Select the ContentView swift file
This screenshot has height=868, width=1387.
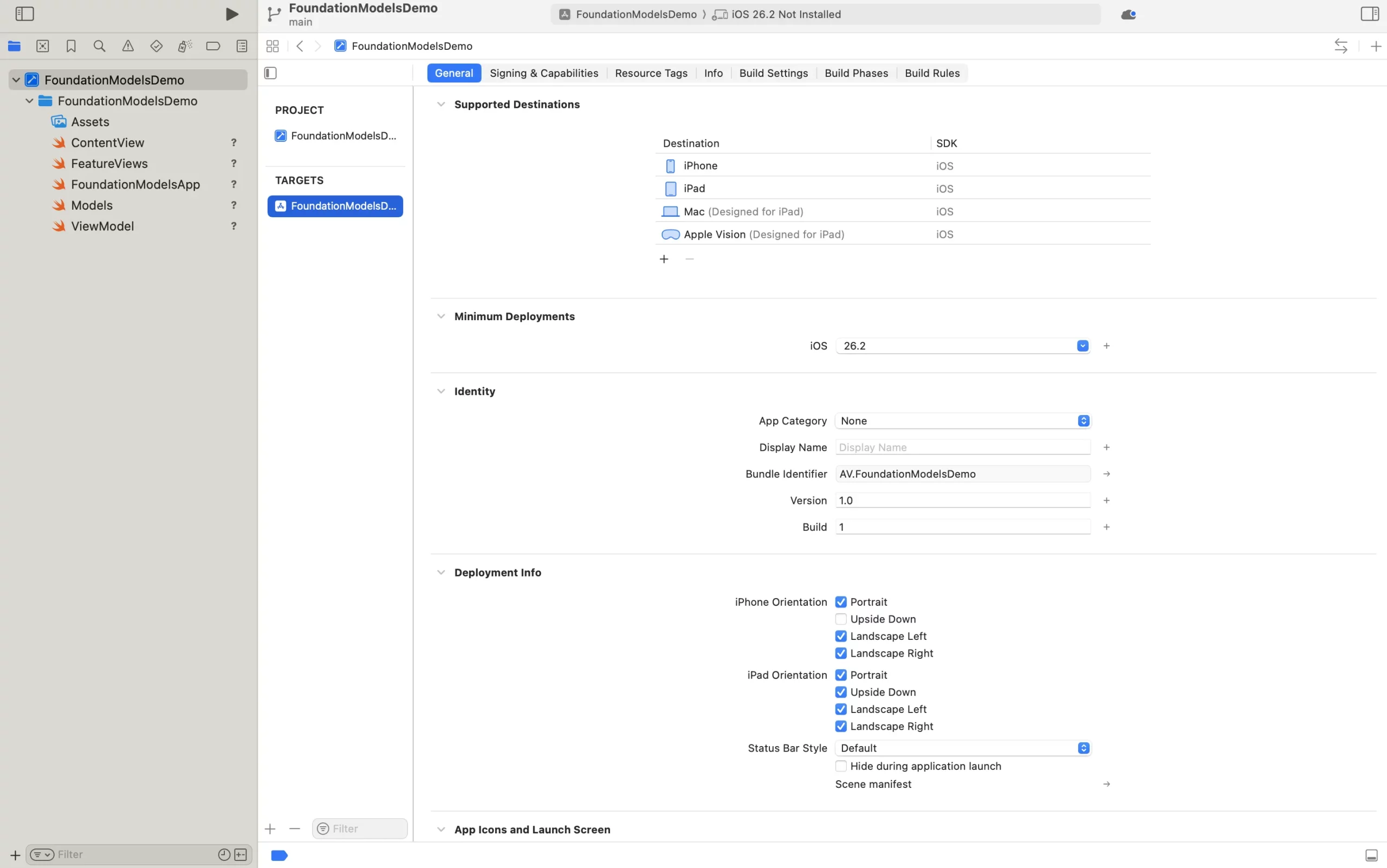[107, 142]
